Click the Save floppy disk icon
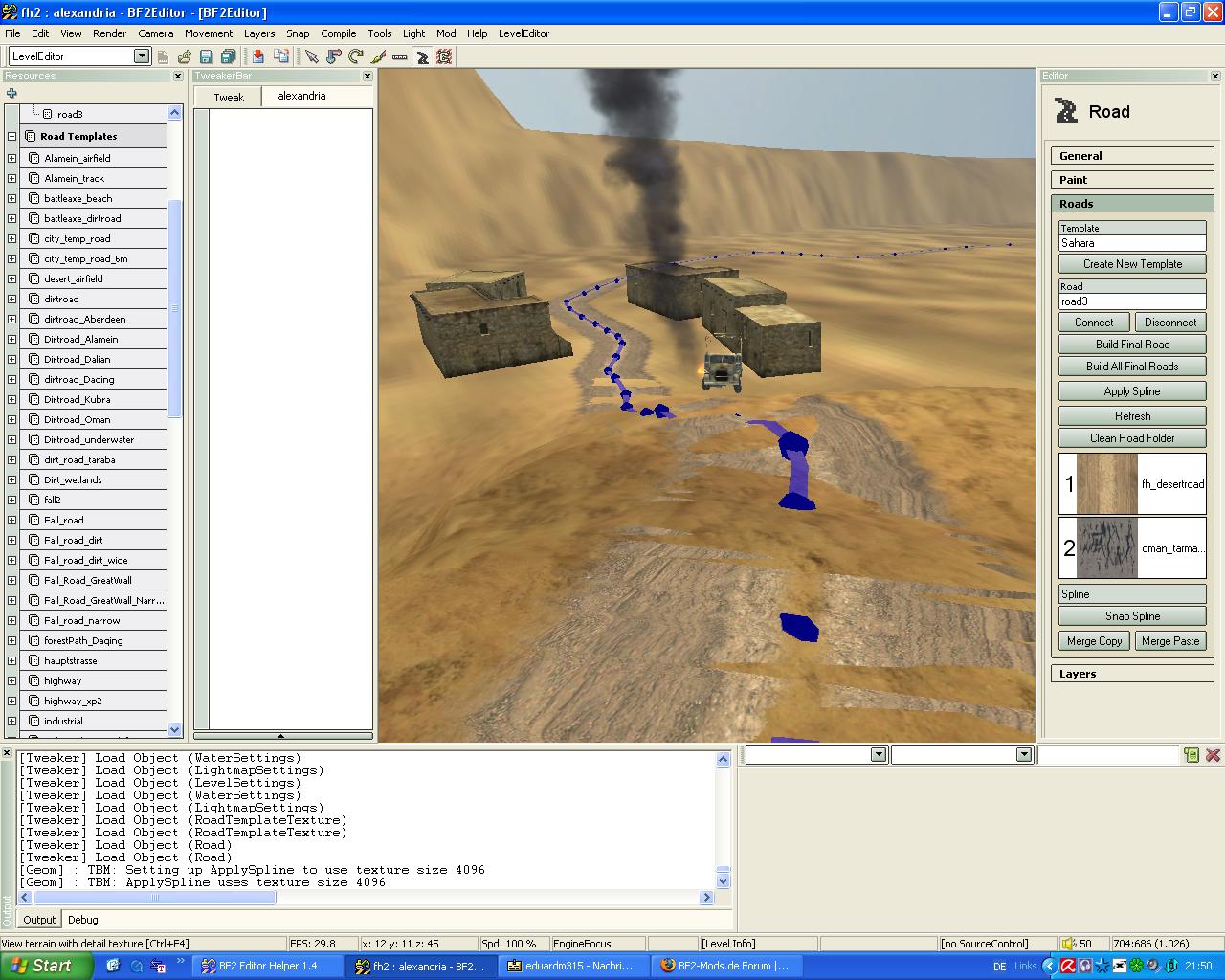The width and height of the screenshot is (1225, 980). pos(206,57)
